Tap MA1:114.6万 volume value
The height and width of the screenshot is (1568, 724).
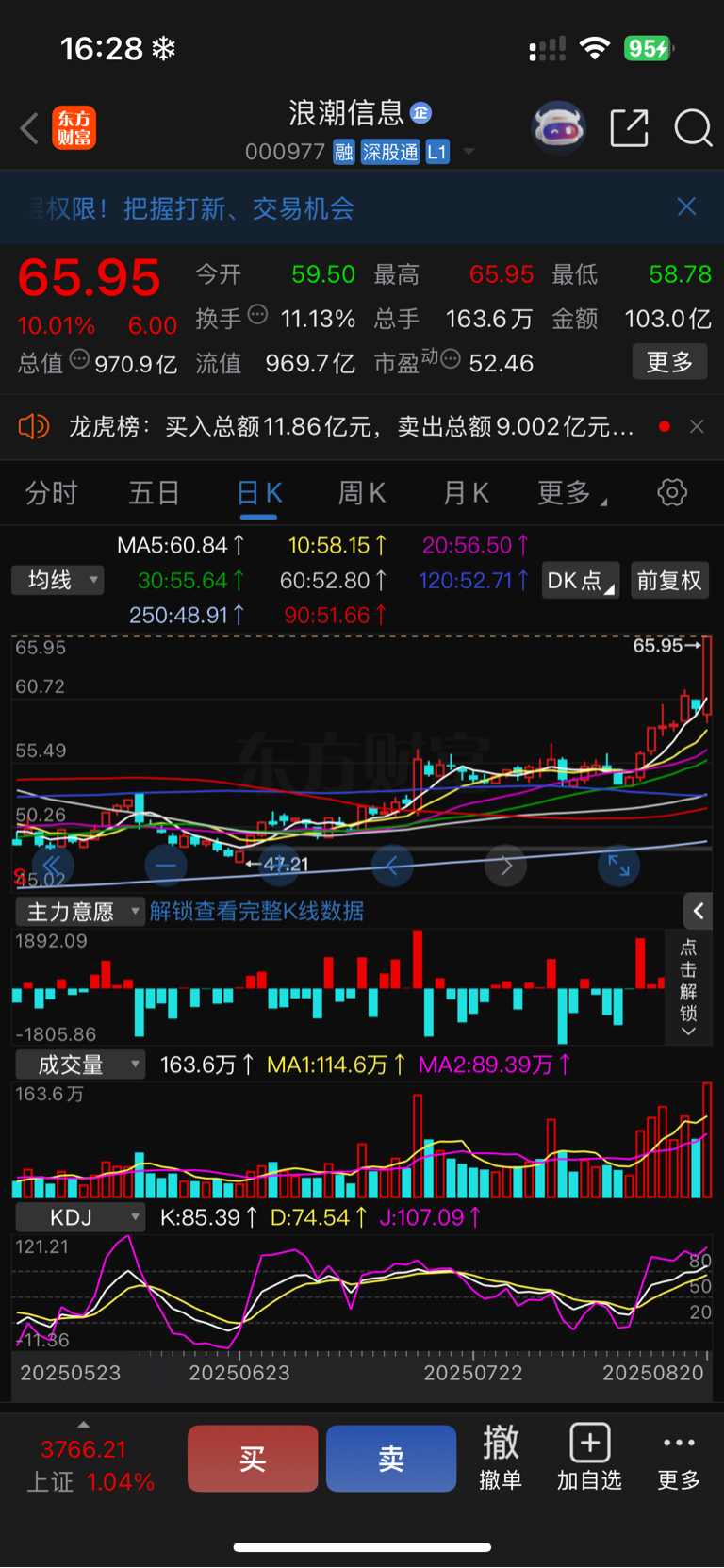337,1065
